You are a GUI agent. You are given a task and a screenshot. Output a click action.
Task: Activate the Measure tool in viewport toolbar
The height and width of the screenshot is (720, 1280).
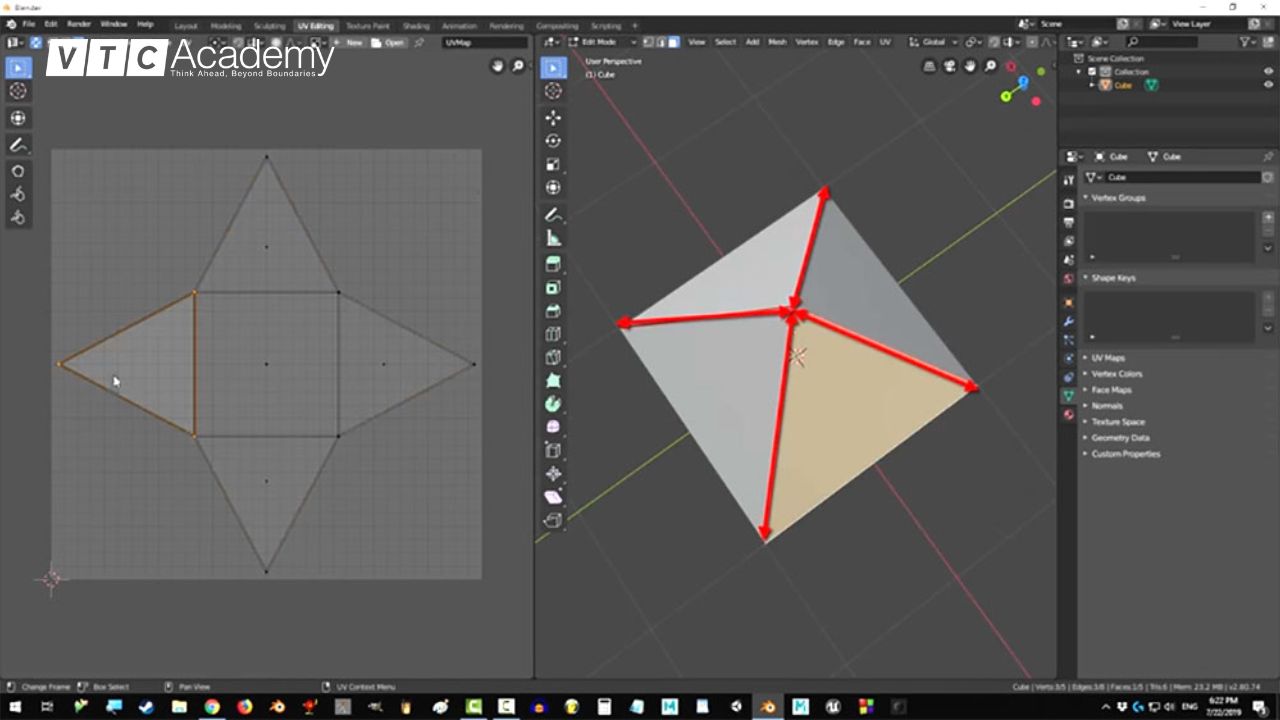point(553,238)
